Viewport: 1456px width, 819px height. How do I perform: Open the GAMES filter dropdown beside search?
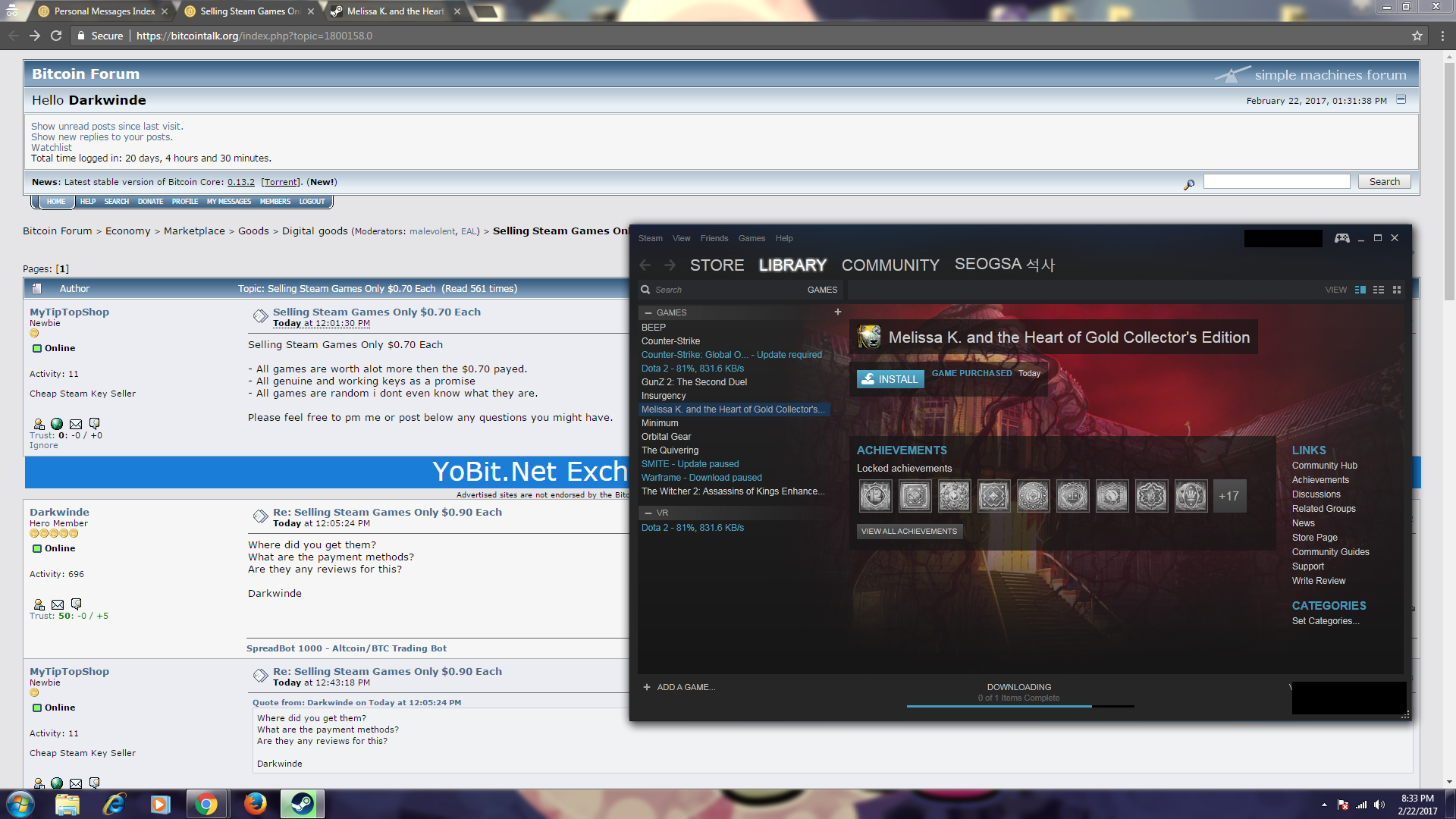pos(822,290)
